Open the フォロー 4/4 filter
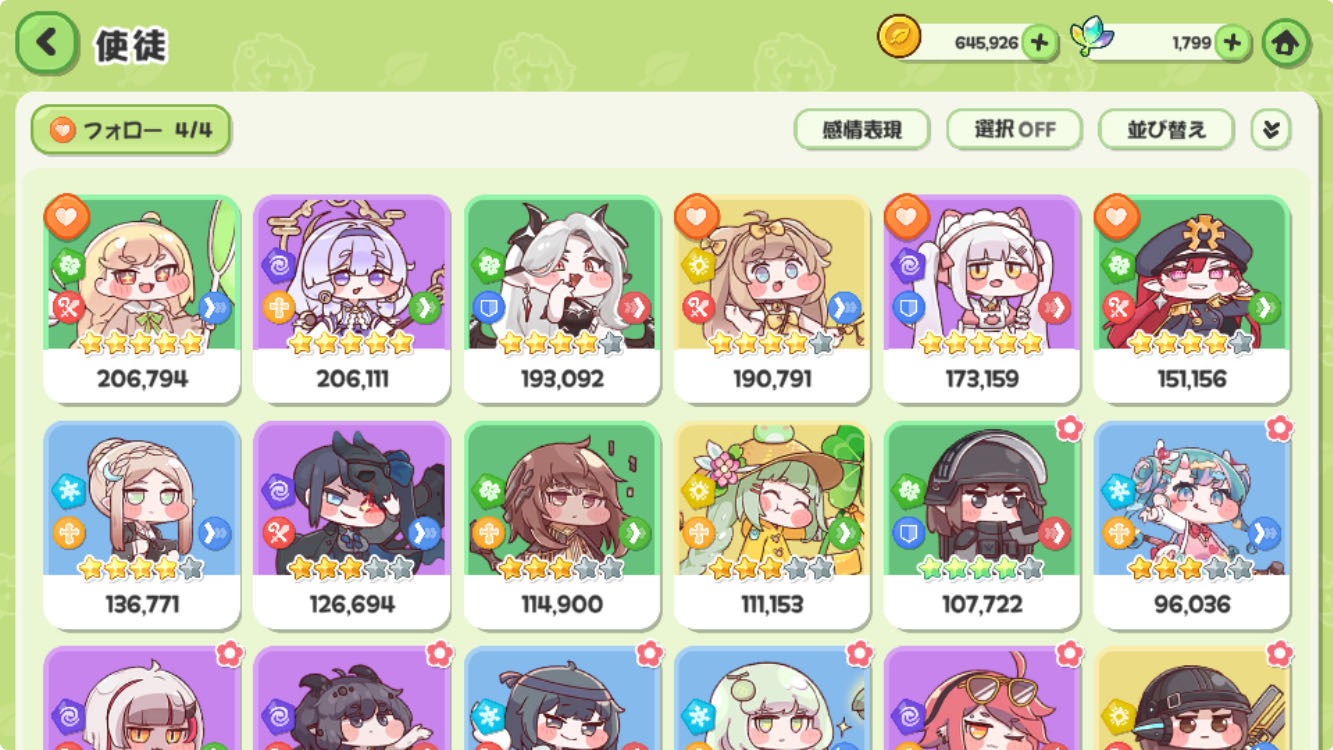 pos(131,130)
